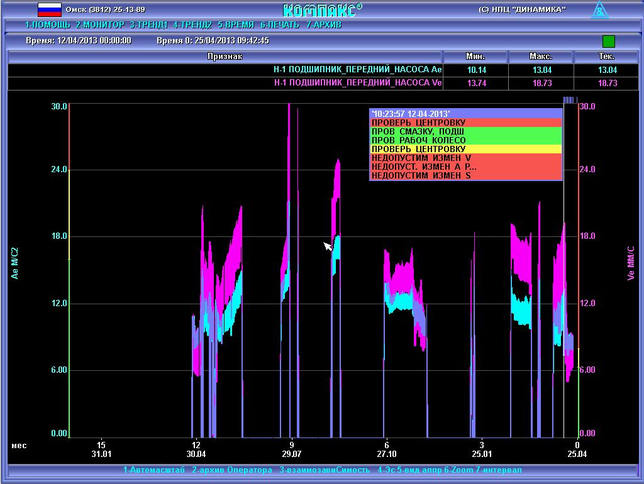Click the КОМПАКС logo in header
This screenshot has height=484, width=644.
[321, 10]
